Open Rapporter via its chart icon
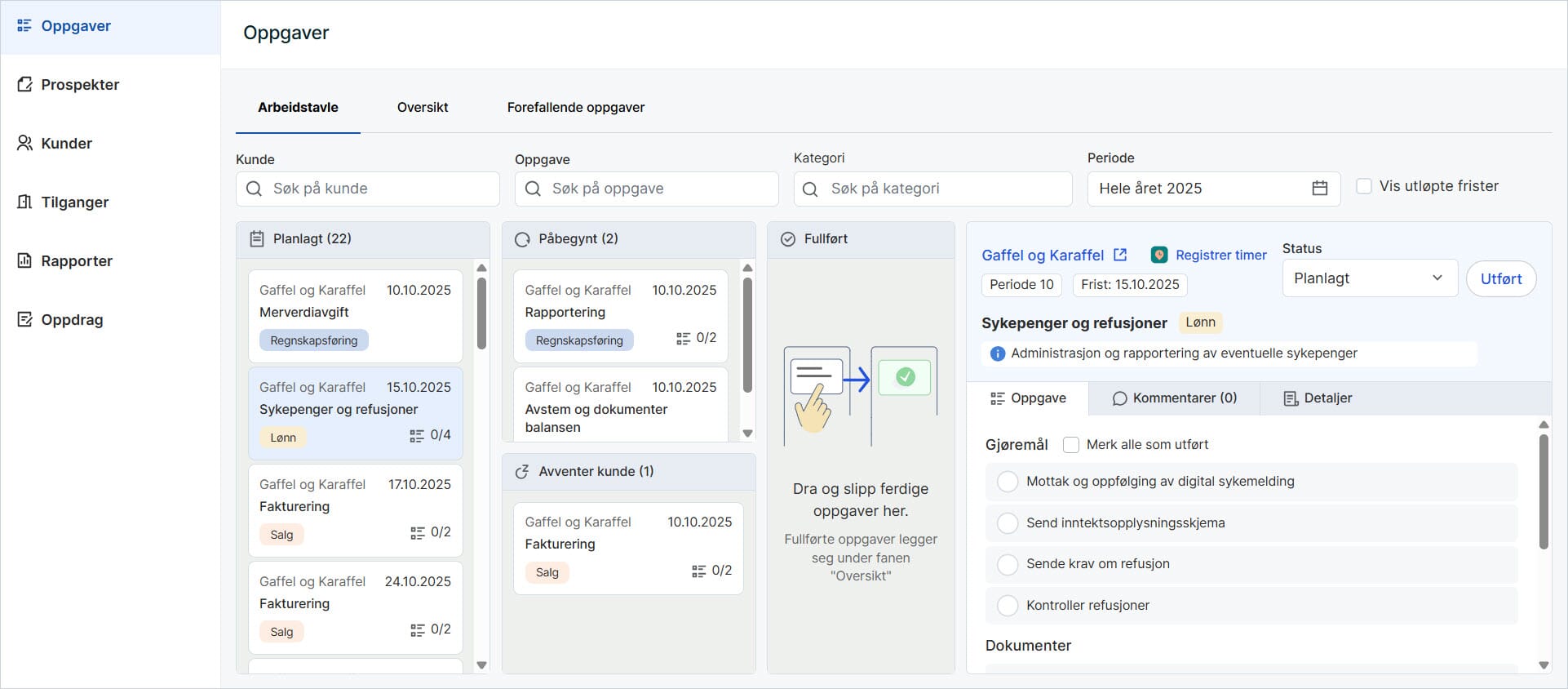Viewport: 1568px width, 689px height. coord(25,261)
